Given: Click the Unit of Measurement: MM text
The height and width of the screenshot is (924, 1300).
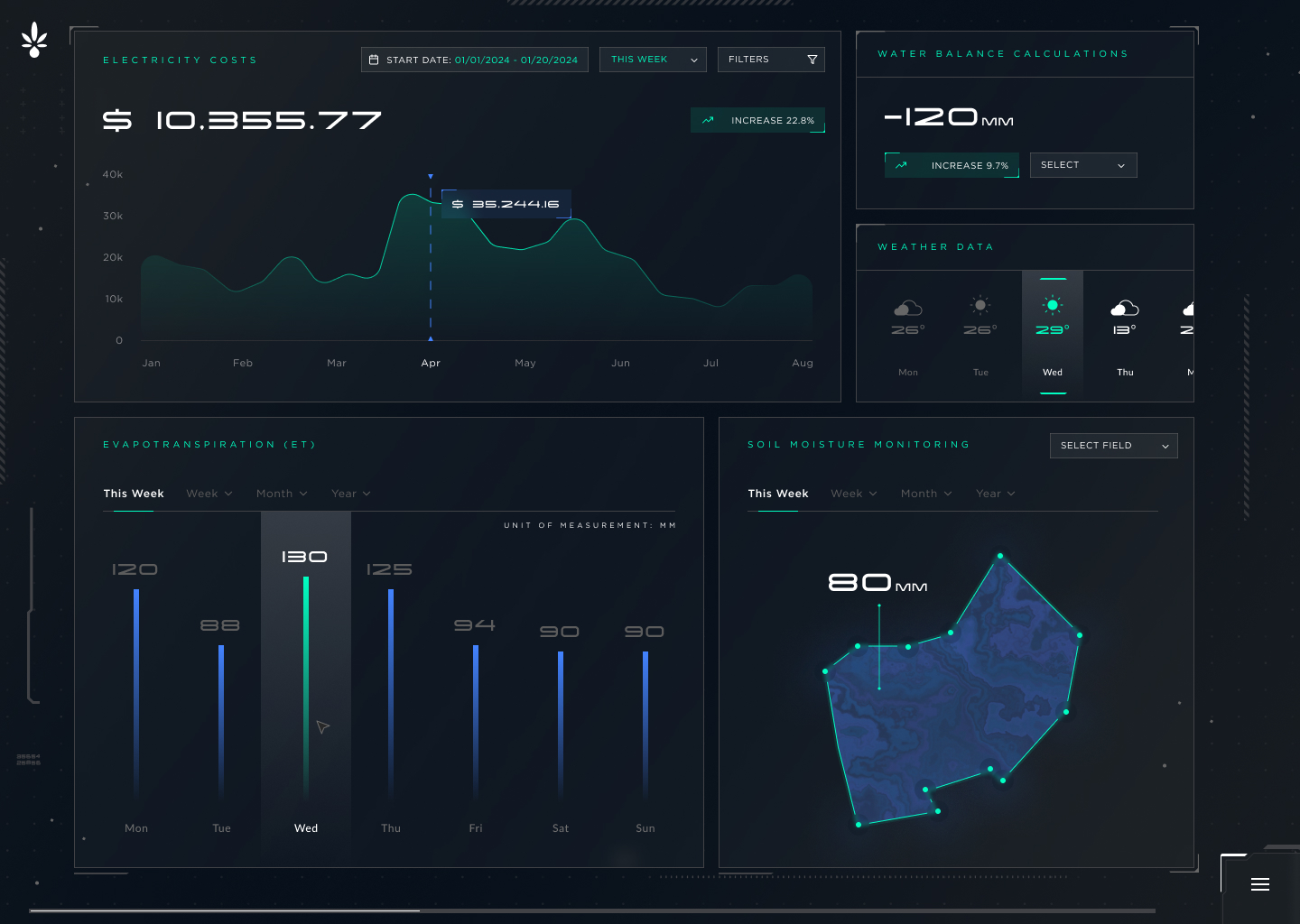Looking at the screenshot, I should pyautogui.click(x=590, y=525).
